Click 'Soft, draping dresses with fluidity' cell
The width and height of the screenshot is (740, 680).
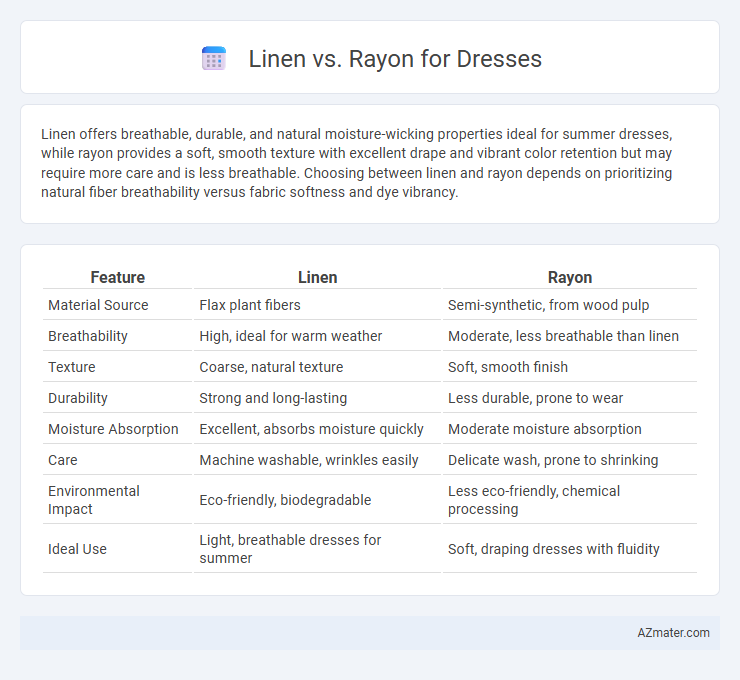pyautogui.click(x=554, y=549)
